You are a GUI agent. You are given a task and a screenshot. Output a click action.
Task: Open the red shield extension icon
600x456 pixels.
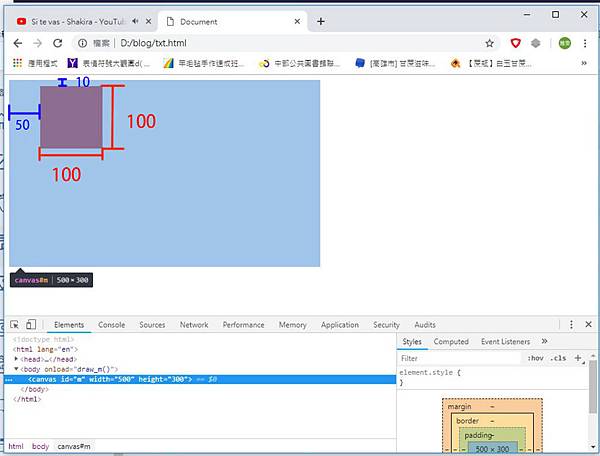tap(515, 43)
